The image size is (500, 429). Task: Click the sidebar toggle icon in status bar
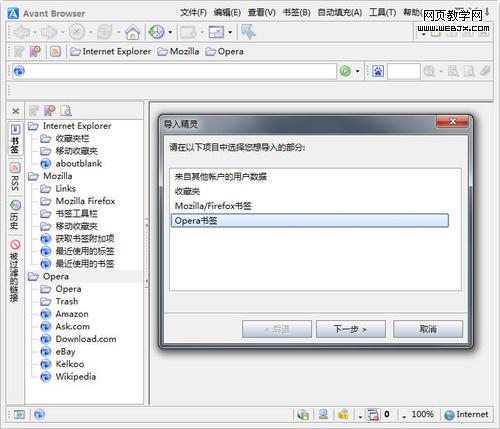(x=19, y=414)
